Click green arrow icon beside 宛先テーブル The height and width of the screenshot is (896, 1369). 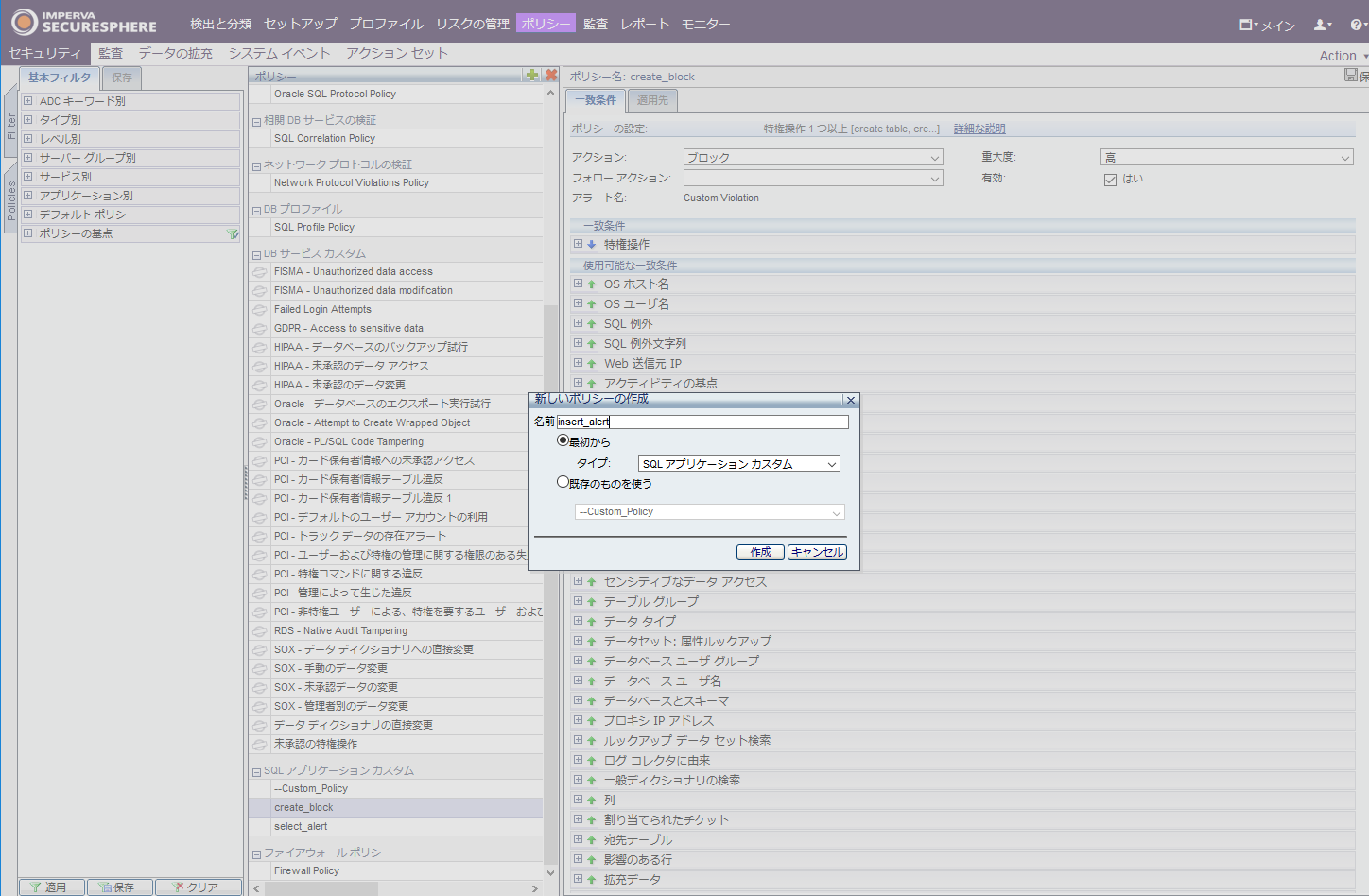592,840
